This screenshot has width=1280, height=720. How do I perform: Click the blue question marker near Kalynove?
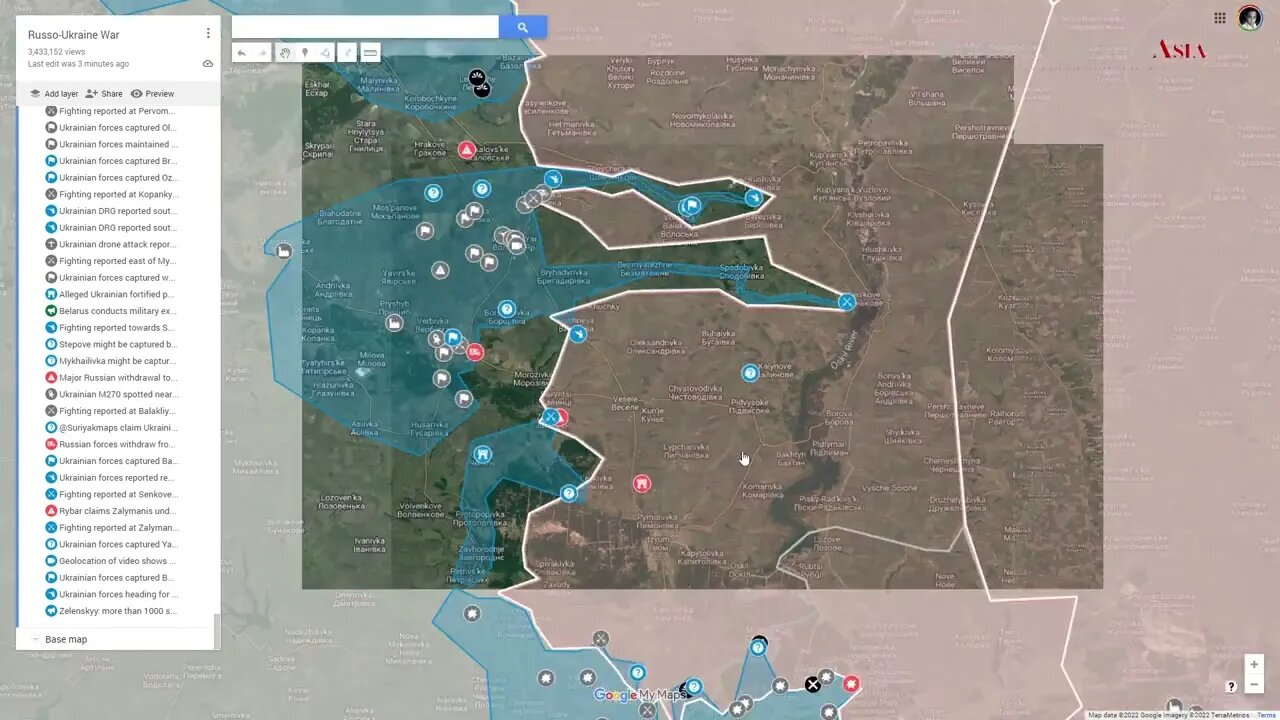pos(750,373)
